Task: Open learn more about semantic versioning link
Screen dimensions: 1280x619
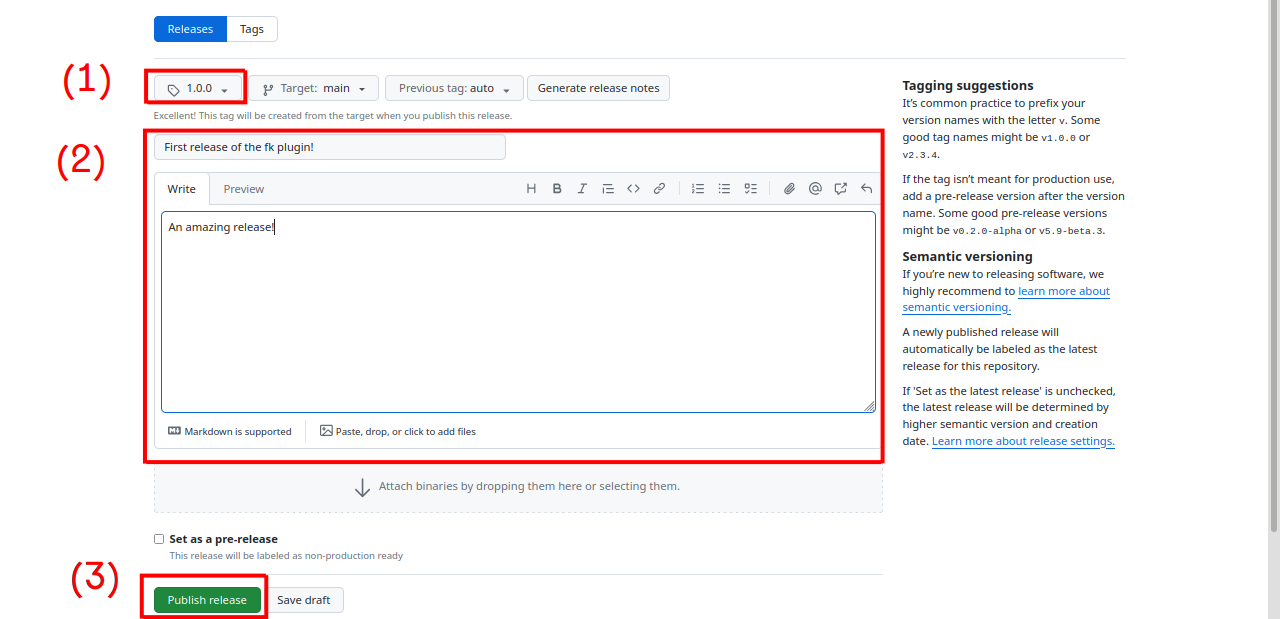Action: pyautogui.click(x=1006, y=299)
